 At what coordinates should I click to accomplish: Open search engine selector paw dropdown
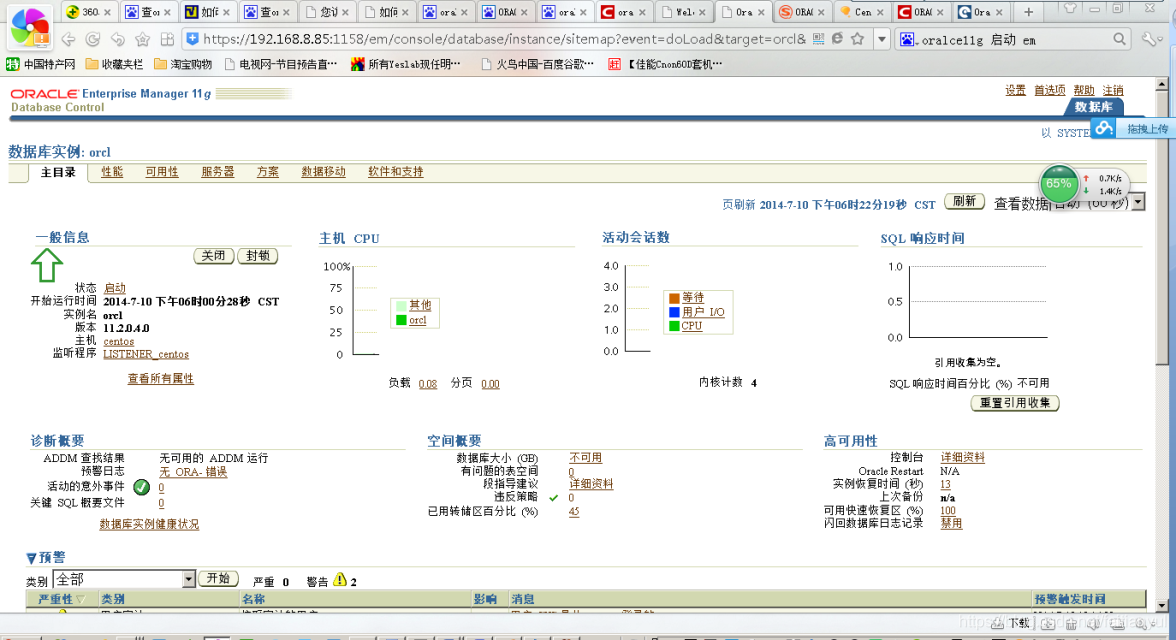(907, 40)
